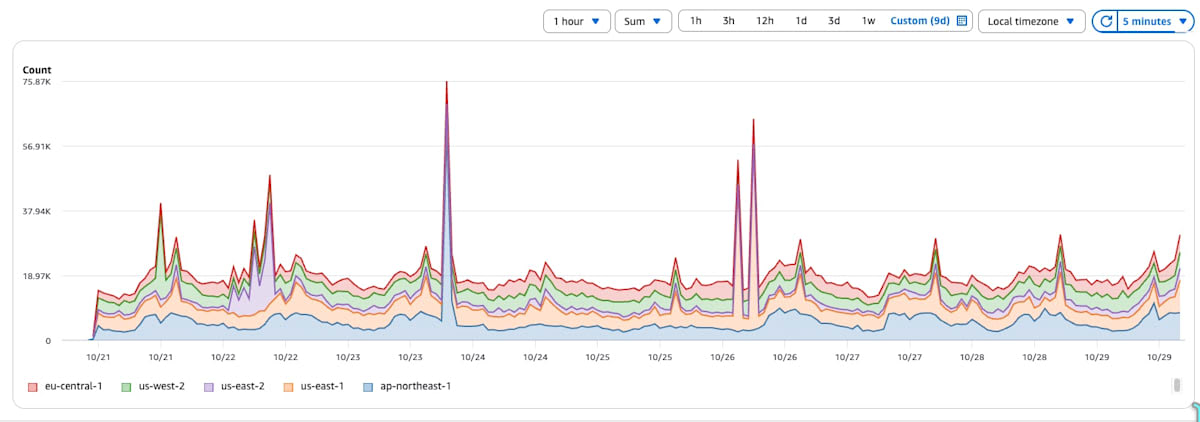
Task: Click the us-west-2 legend label
Action: 161,386
